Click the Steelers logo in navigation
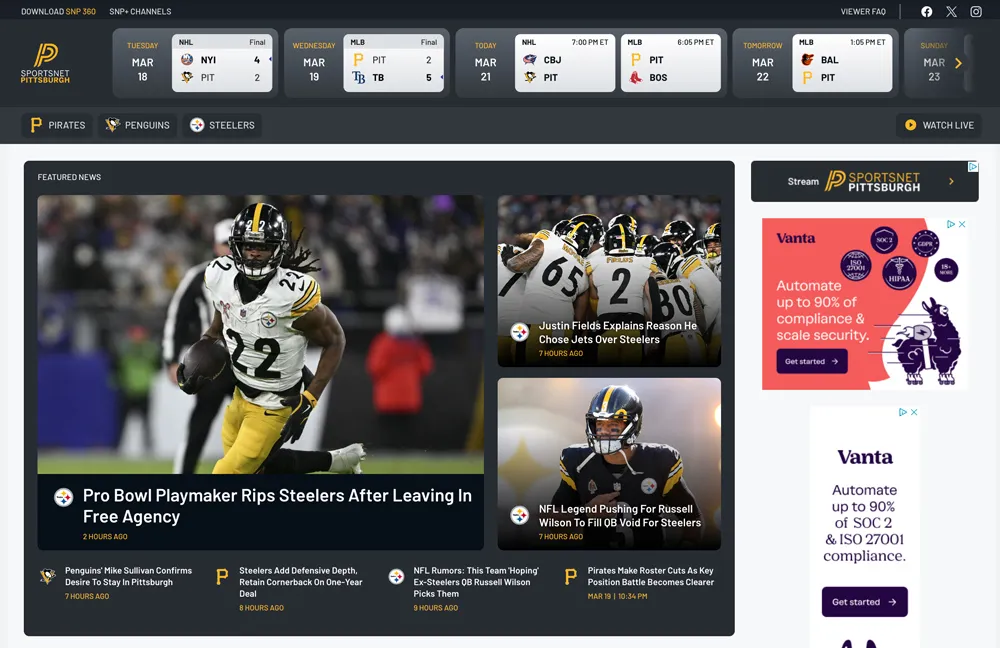1000x648 pixels. 197,125
